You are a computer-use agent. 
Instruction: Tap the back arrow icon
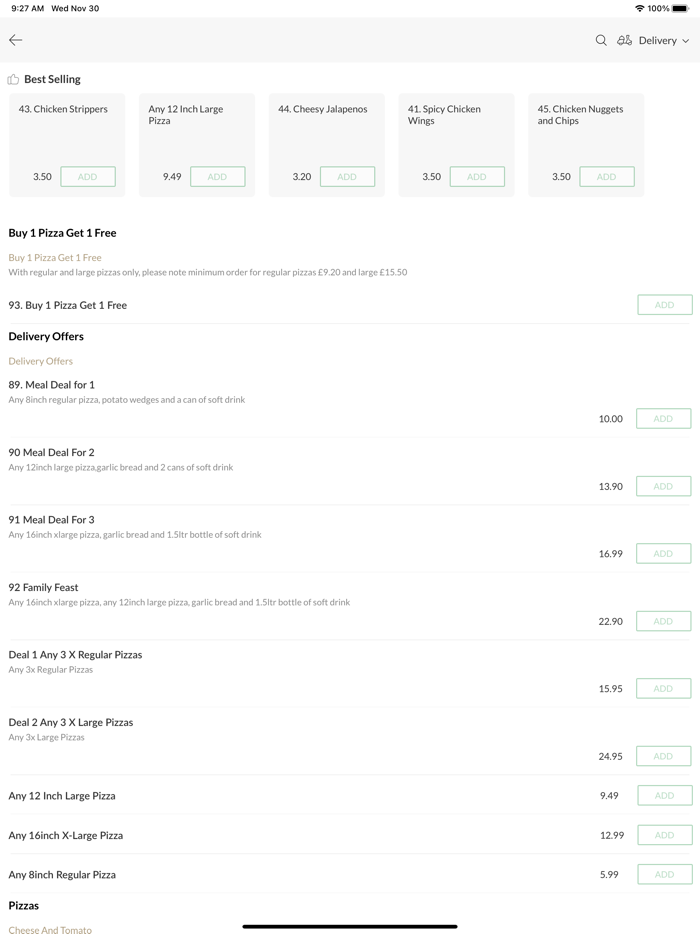pos(16,40)
